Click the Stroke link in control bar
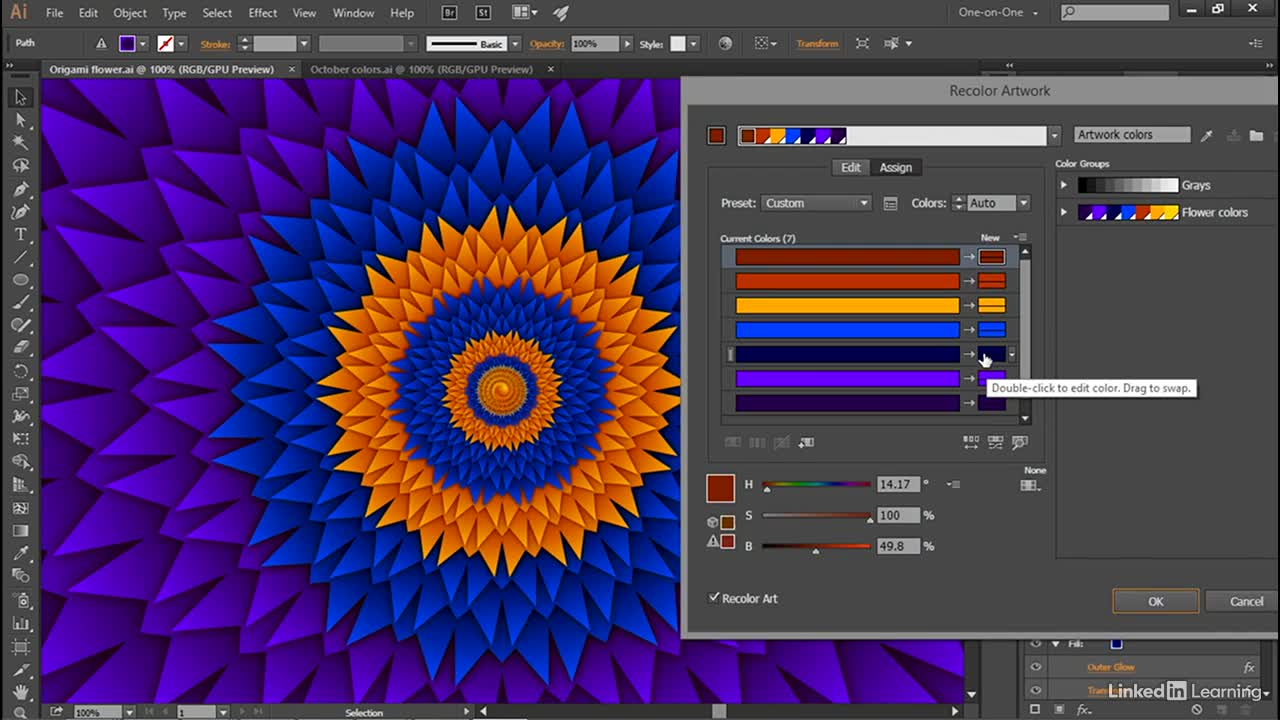 click(x=215, y=44)
